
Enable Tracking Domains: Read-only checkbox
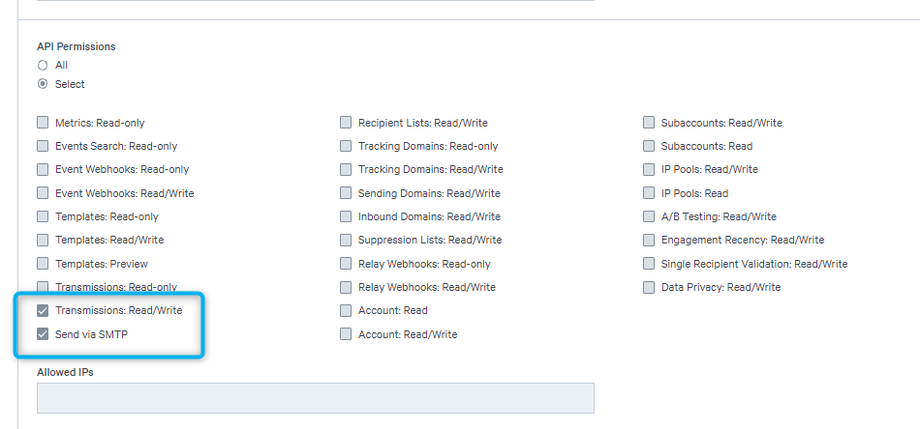(346, 146)
